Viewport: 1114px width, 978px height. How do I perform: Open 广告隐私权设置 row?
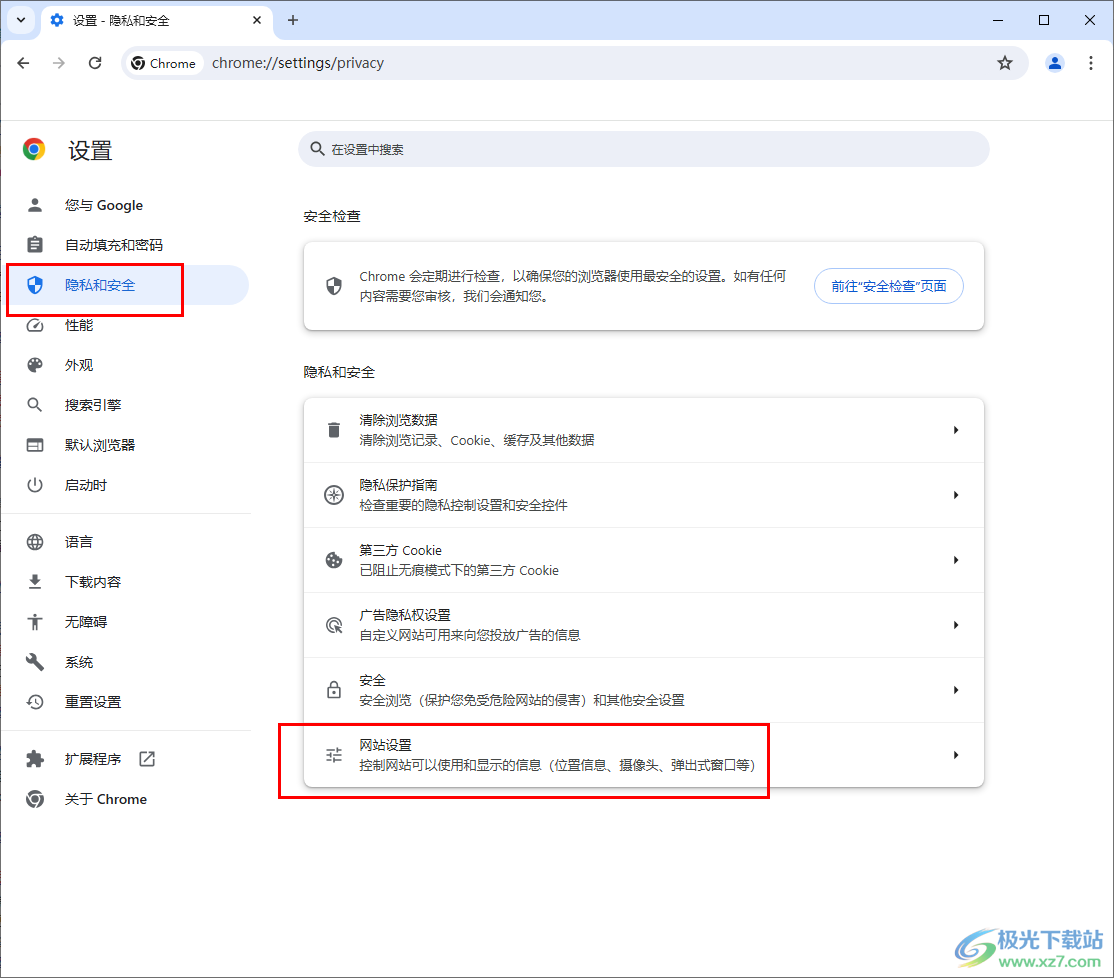tap(644, 625)
